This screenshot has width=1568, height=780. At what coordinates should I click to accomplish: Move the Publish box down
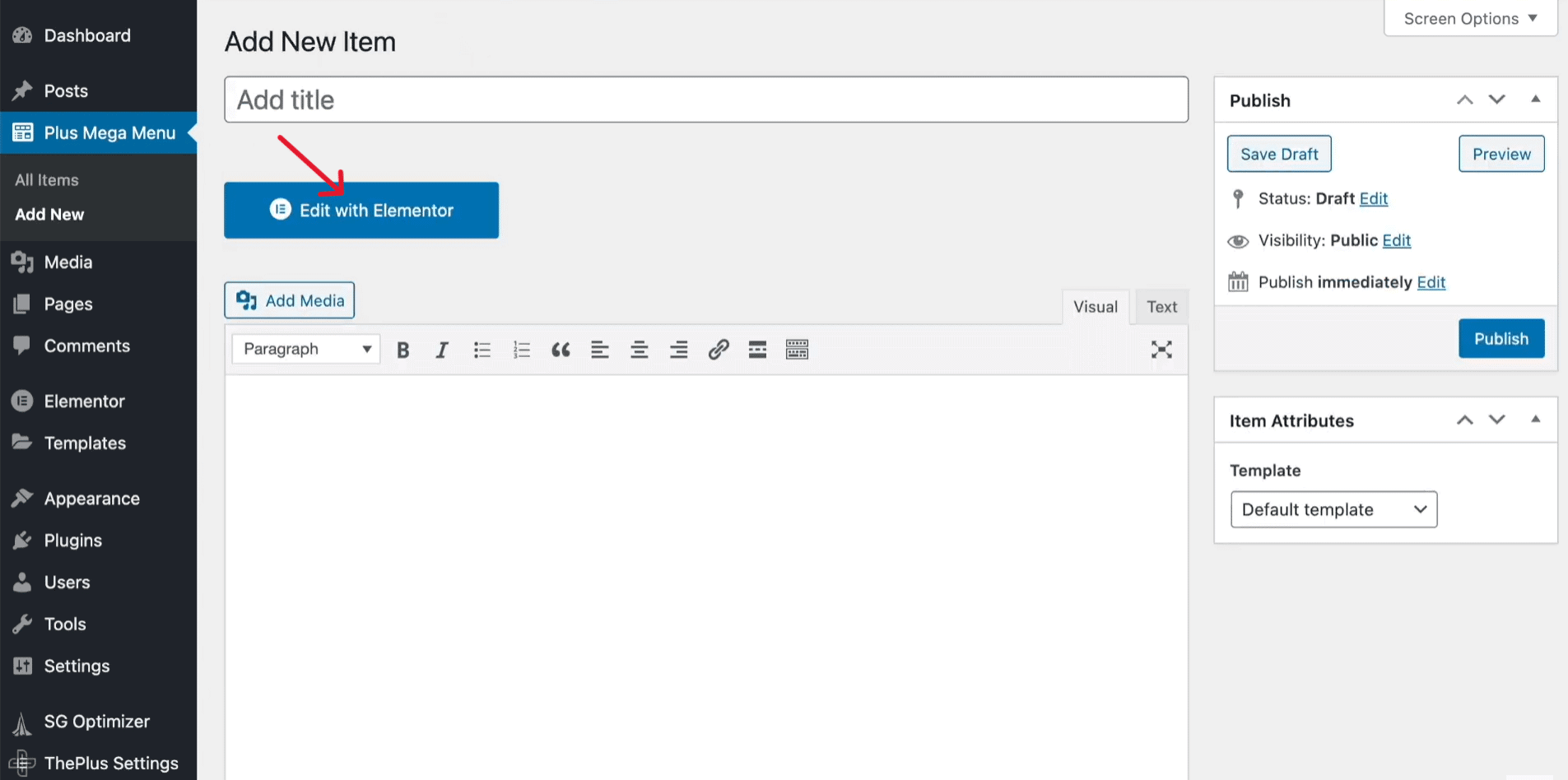pyautogui.click(x=1496, y=99)
